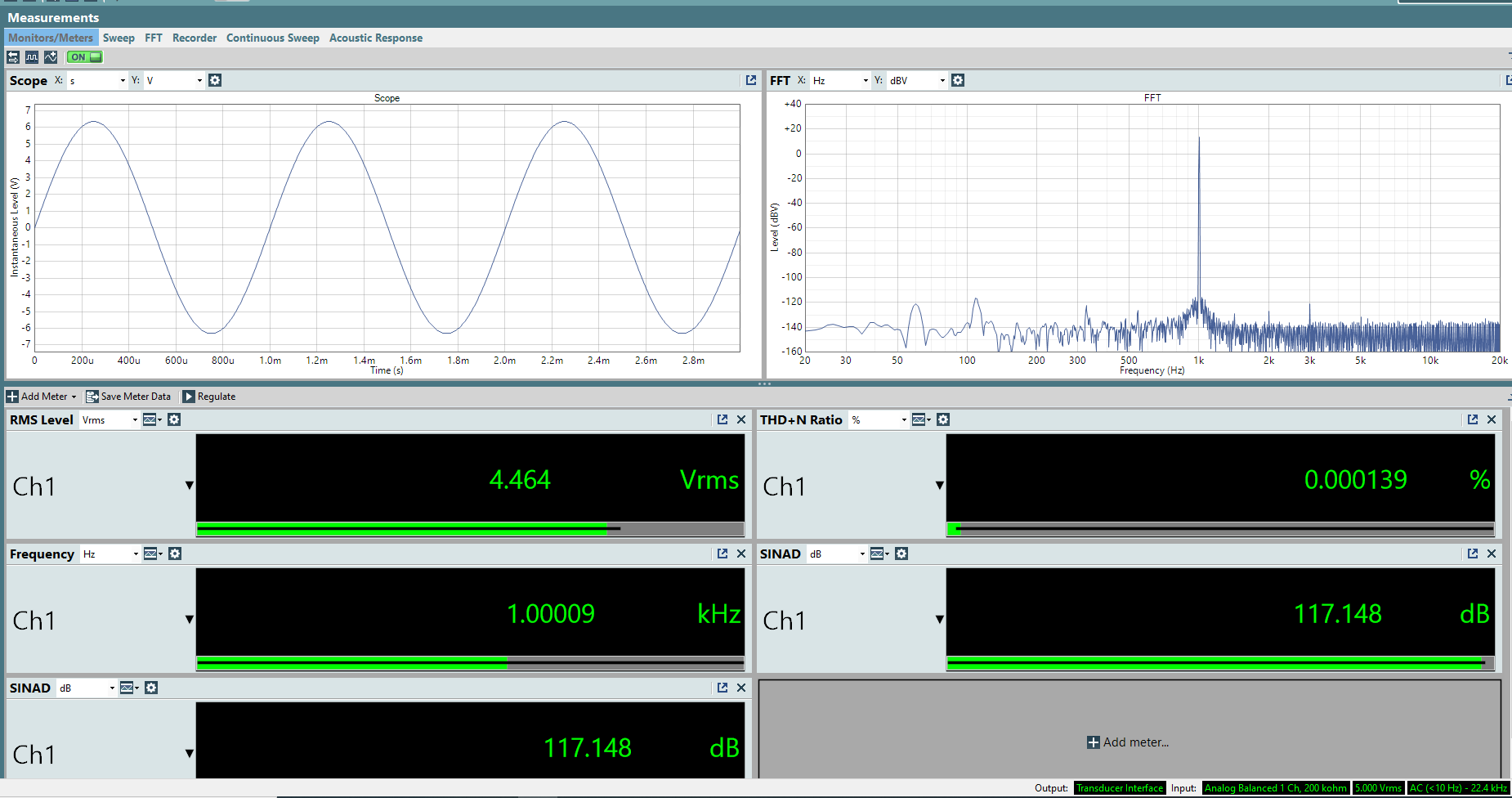This screenshot has height=798, width=1512.
Task: Expand Ch1 arrow on bottom-left SINAD meter
Action: pyautogui.click(x=190, y=754)
